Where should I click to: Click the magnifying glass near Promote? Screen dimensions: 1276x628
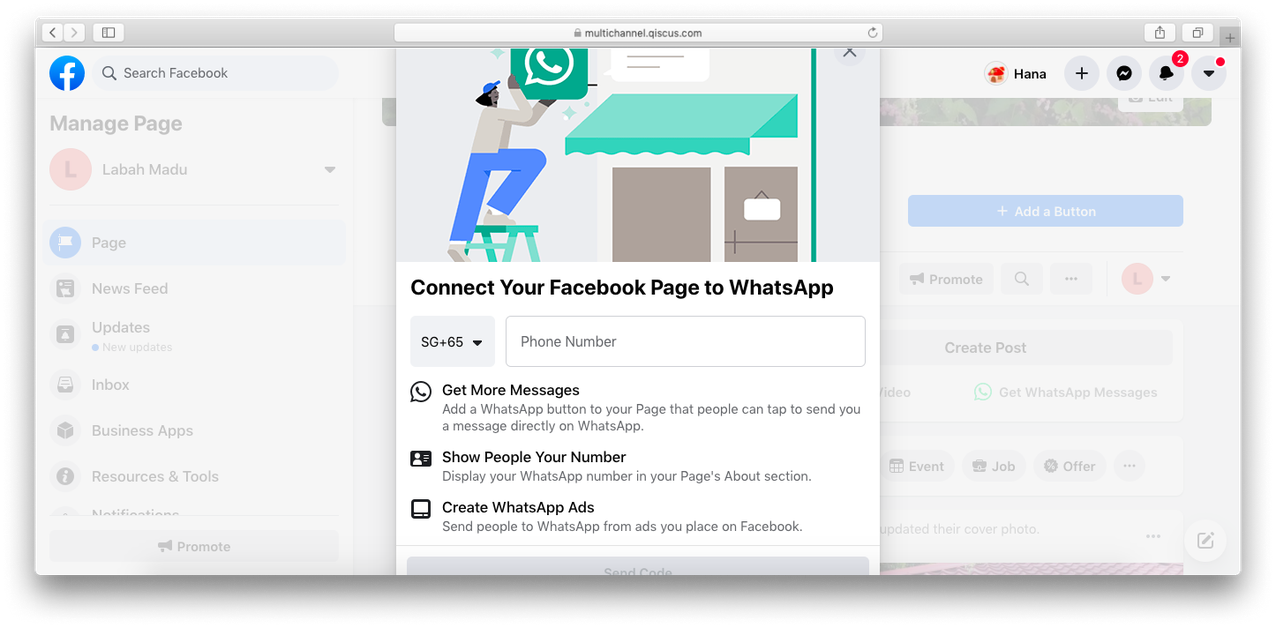1021,278
